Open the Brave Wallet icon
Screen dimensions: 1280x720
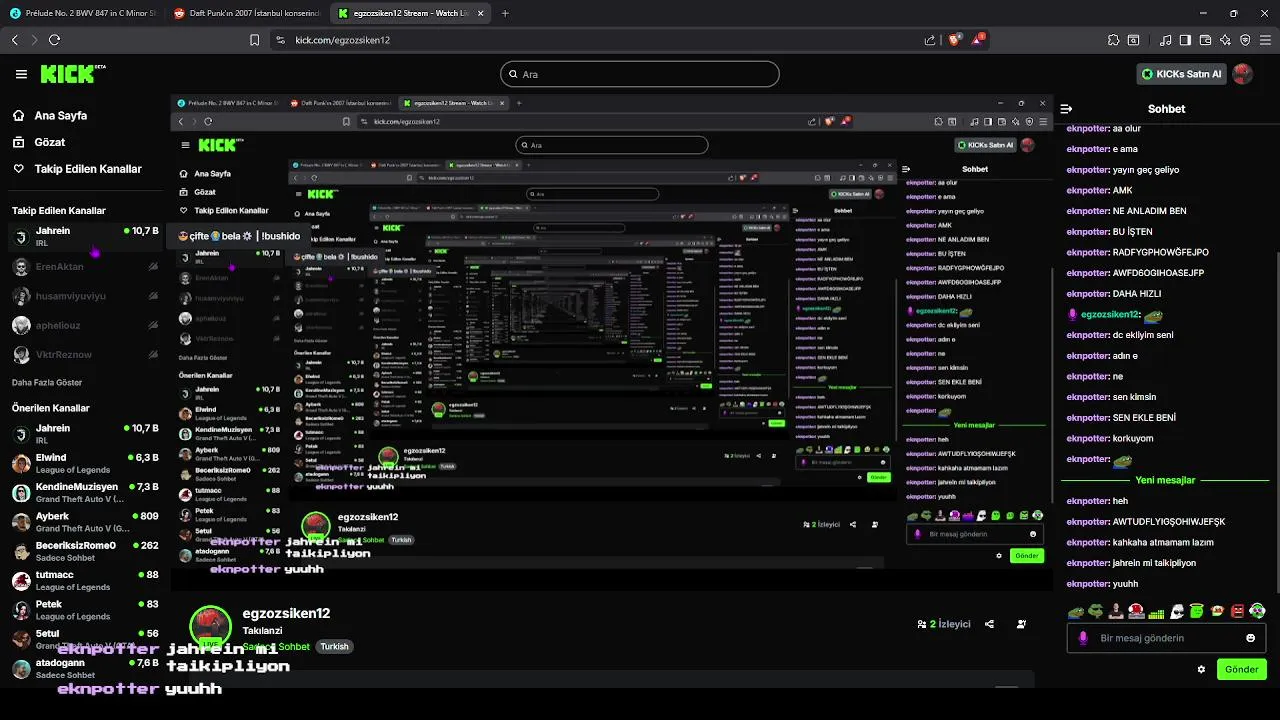1206,40
